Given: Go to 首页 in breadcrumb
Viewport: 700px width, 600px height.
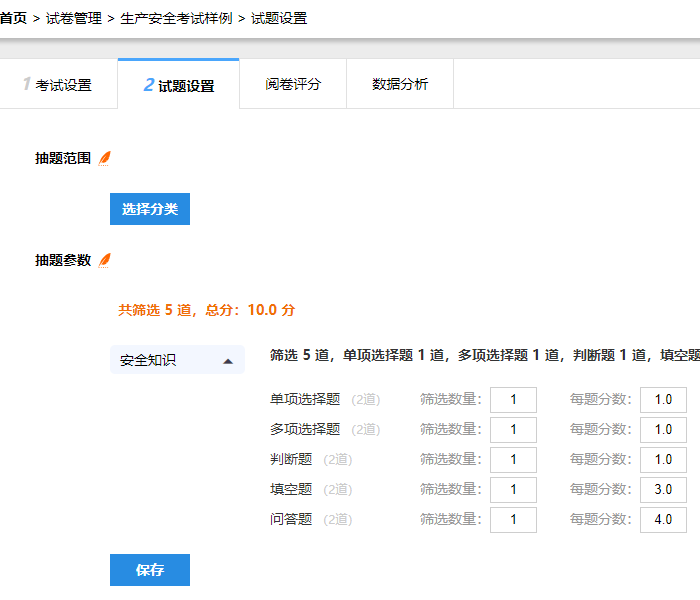Looking at the screenshot, I should (x=13, y=18).
